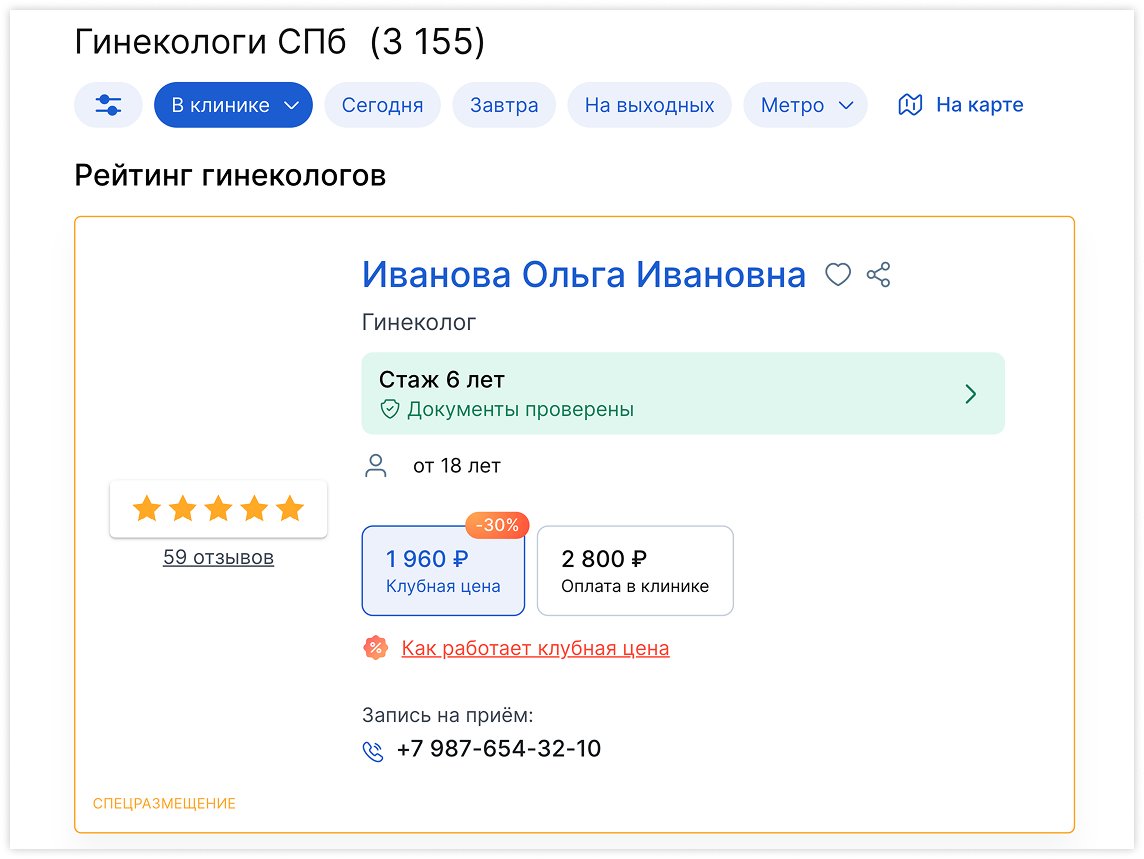Add doctor to favorites with heart icon
Screen dimensions: 1144x859
point(838,275)
